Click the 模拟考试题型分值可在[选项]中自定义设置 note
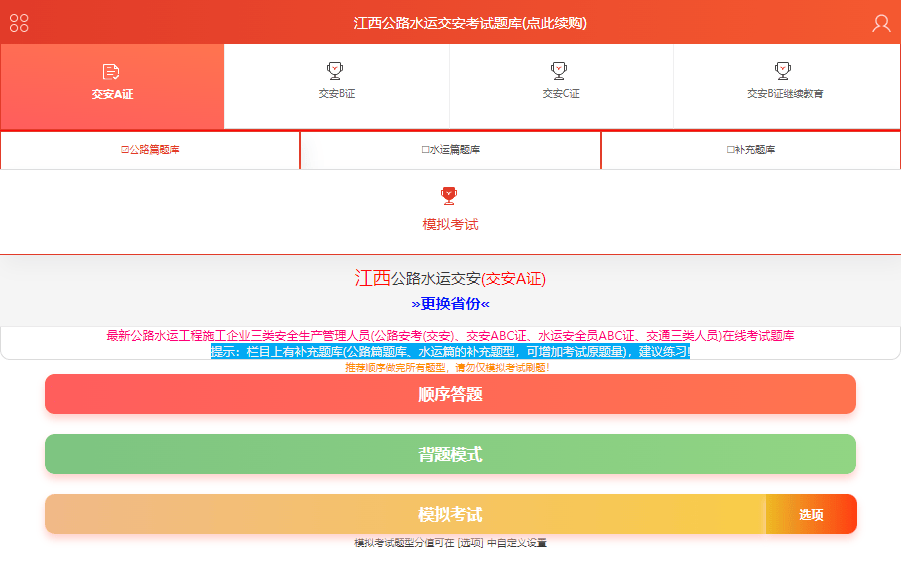Screen dimensions: 901x566 (450, 543)
